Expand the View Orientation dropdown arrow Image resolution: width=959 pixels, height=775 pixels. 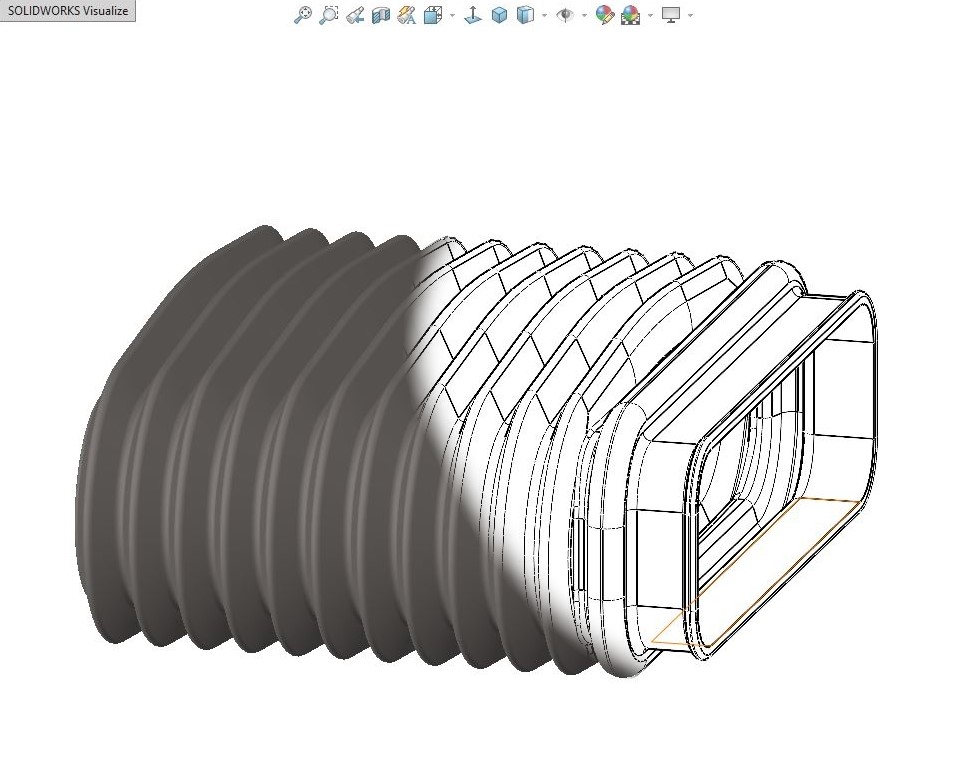click(x=453, y=15)
